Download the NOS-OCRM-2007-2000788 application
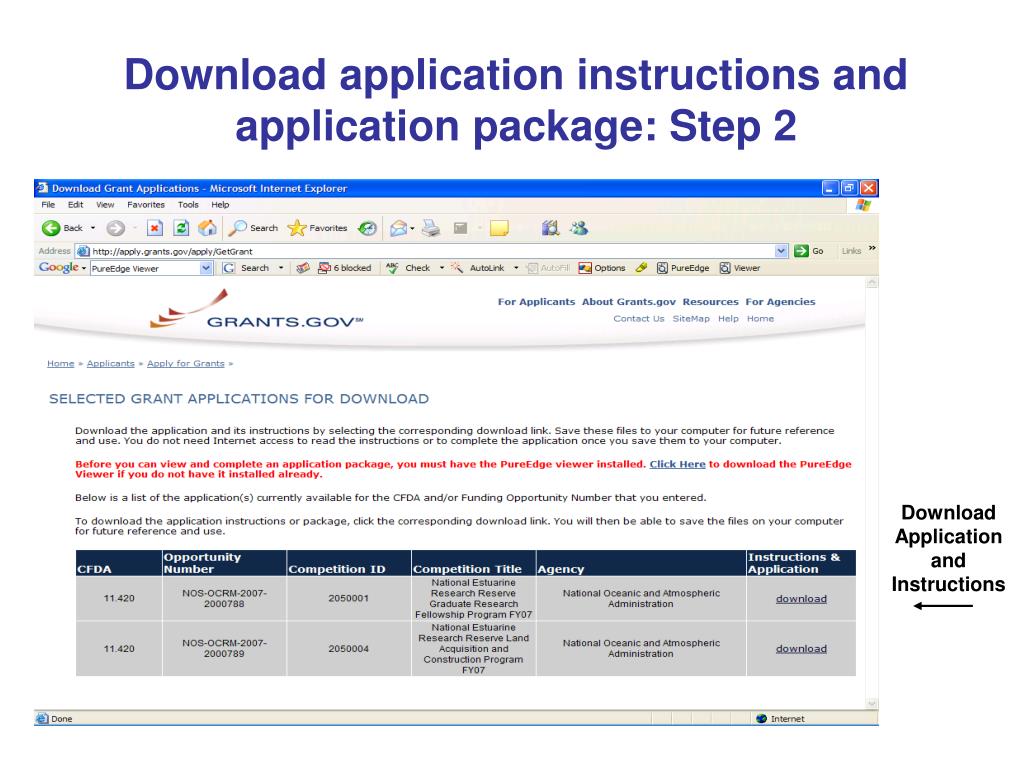The height and width of the screenshot is (768, 1024). 801,599
